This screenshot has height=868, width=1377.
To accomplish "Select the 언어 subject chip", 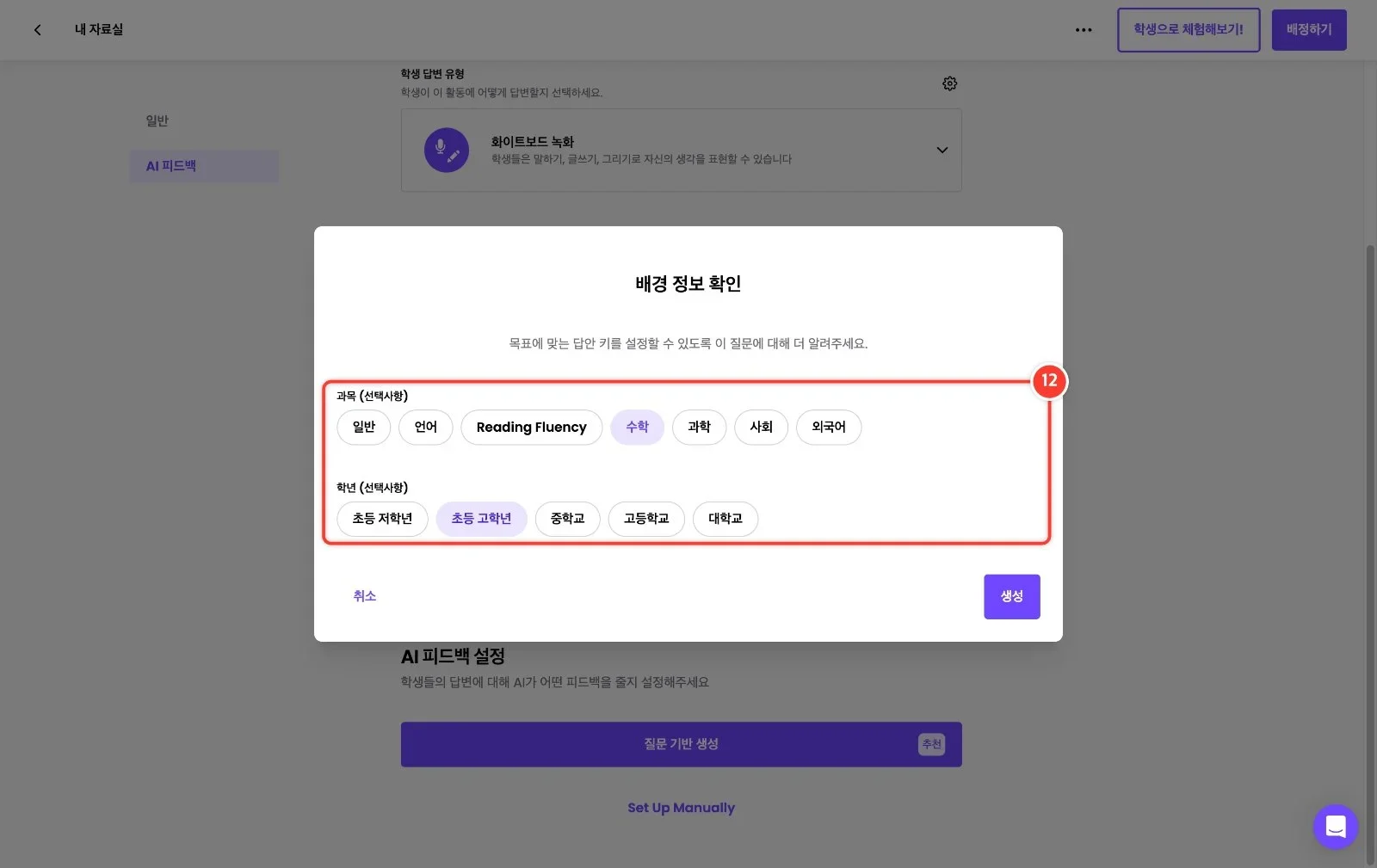I will point(426,427).
